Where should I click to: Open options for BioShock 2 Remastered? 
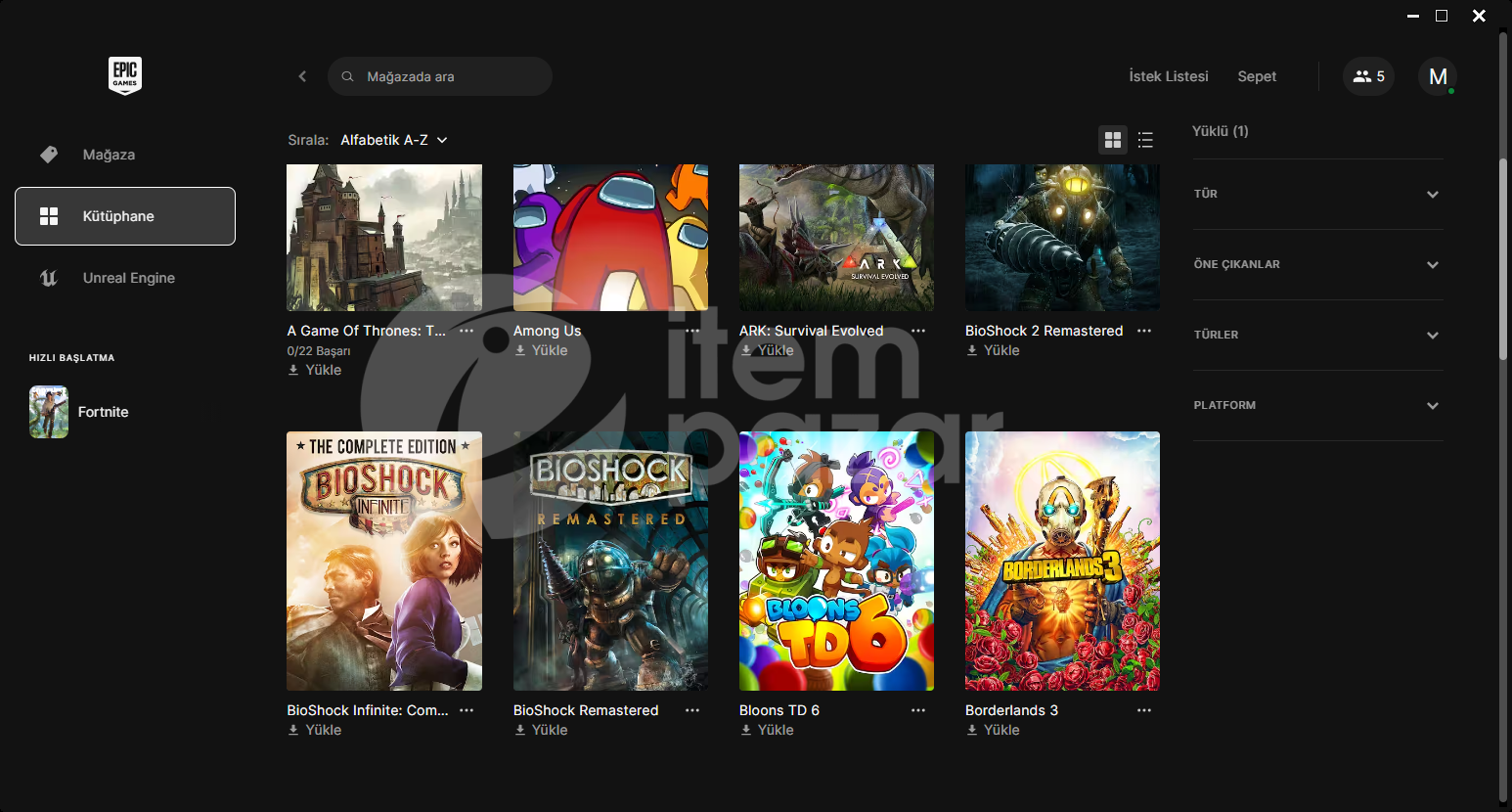tap(1144, 331)
